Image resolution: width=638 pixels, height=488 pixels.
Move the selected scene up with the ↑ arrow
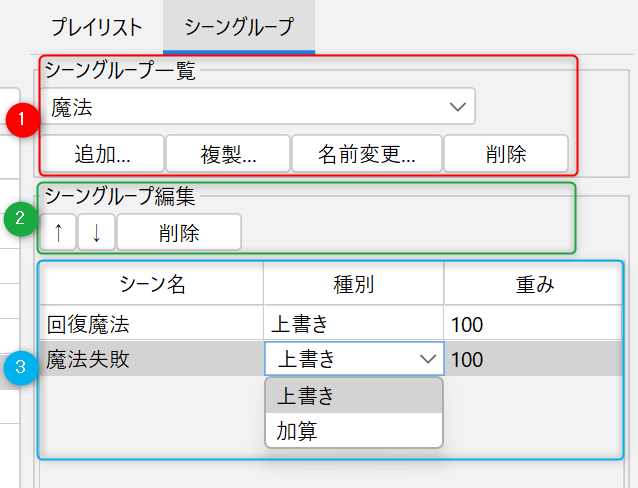[58, 233]
